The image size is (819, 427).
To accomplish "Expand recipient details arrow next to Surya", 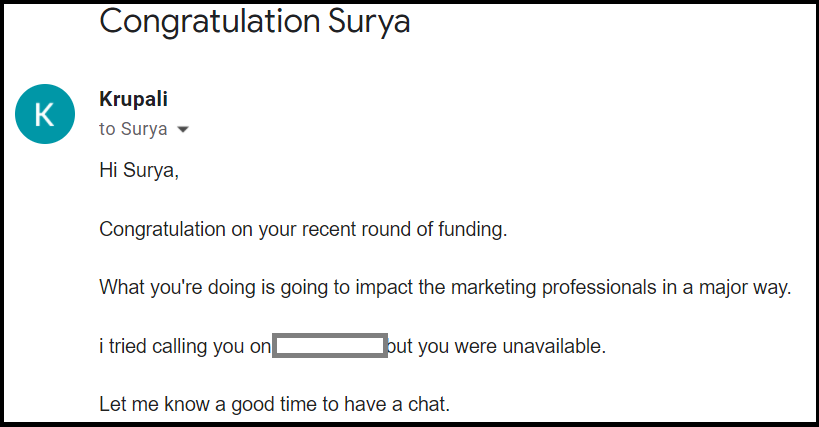I will (182, 129).
